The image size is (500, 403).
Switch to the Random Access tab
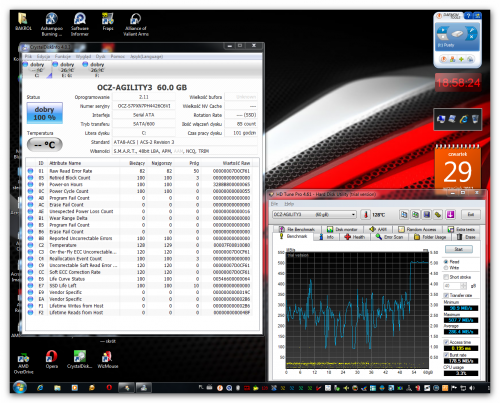(x=417, y=229)
